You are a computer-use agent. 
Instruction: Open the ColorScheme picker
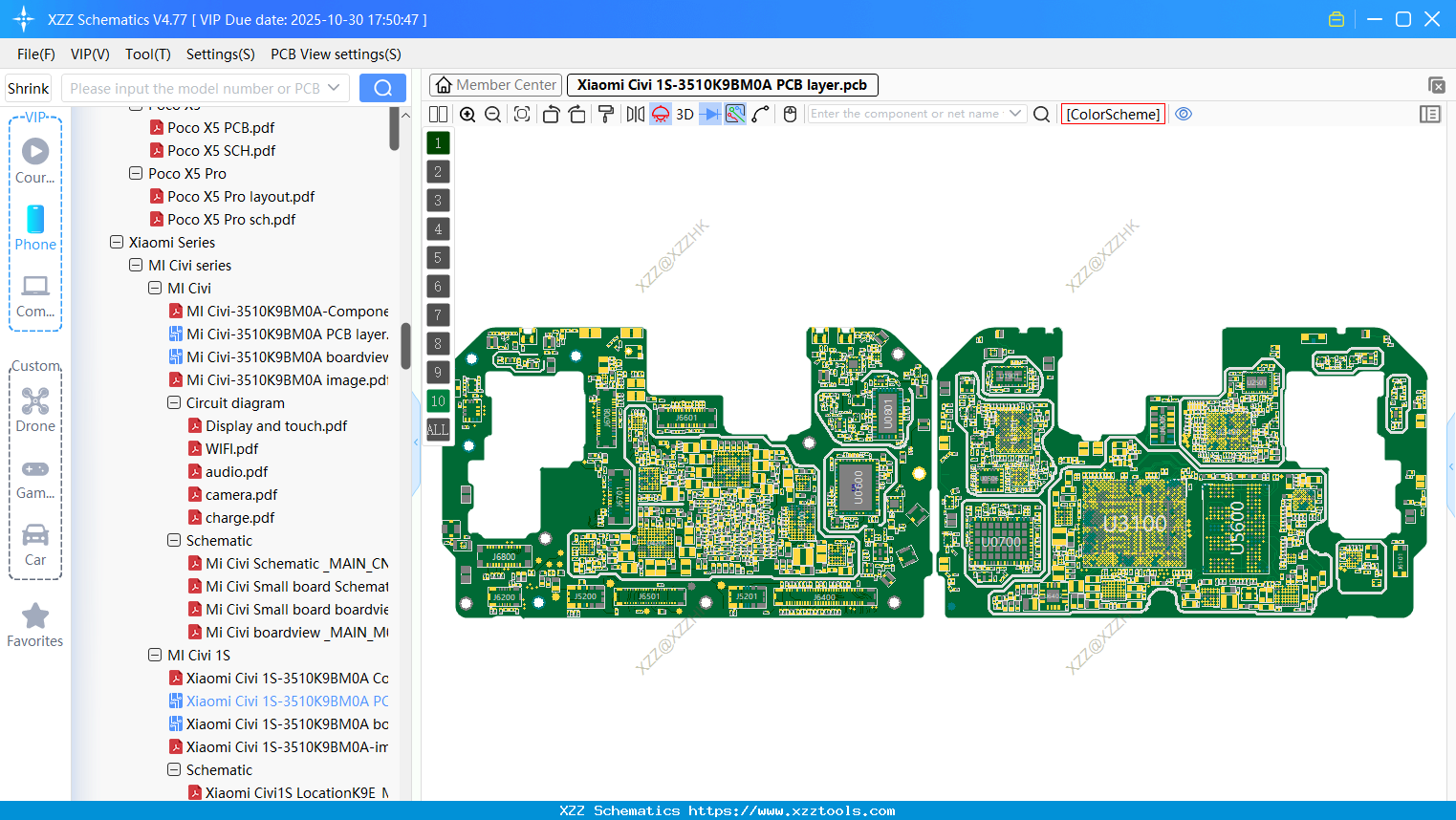pos(1112,114)
